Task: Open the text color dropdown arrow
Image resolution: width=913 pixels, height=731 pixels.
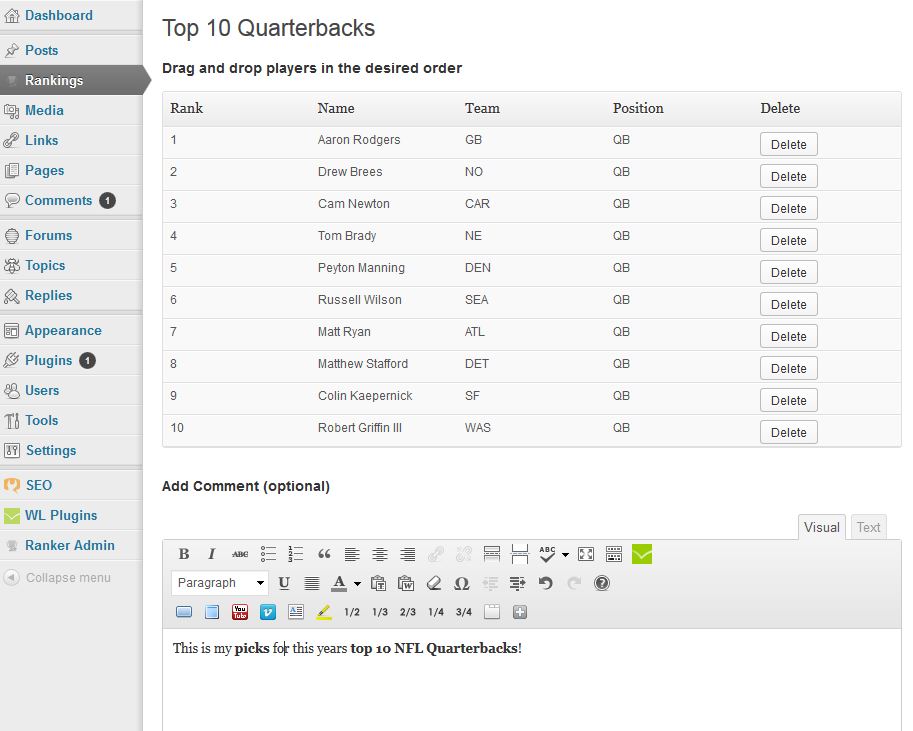Action: pos(357,583)
